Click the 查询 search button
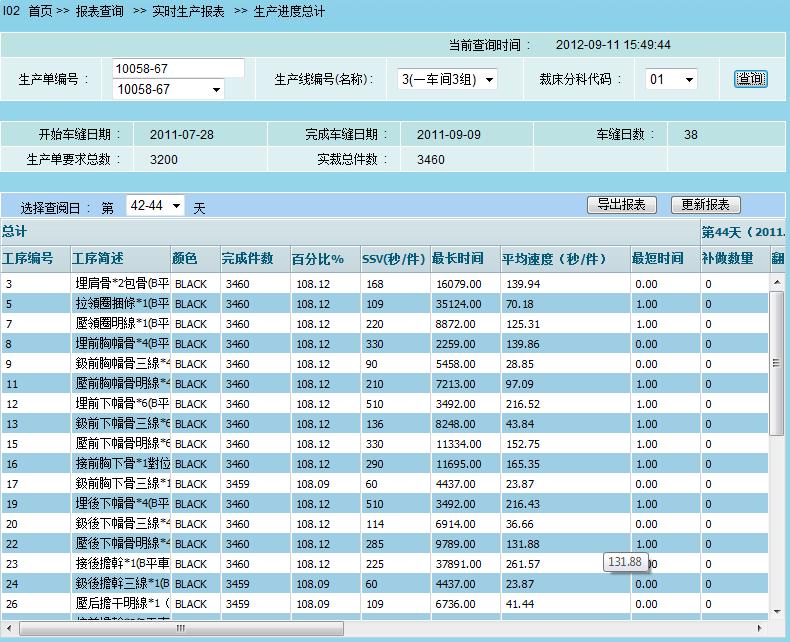The width and height of the screenshot is (790, 642). pyautogui.click(x=750, y=80)
